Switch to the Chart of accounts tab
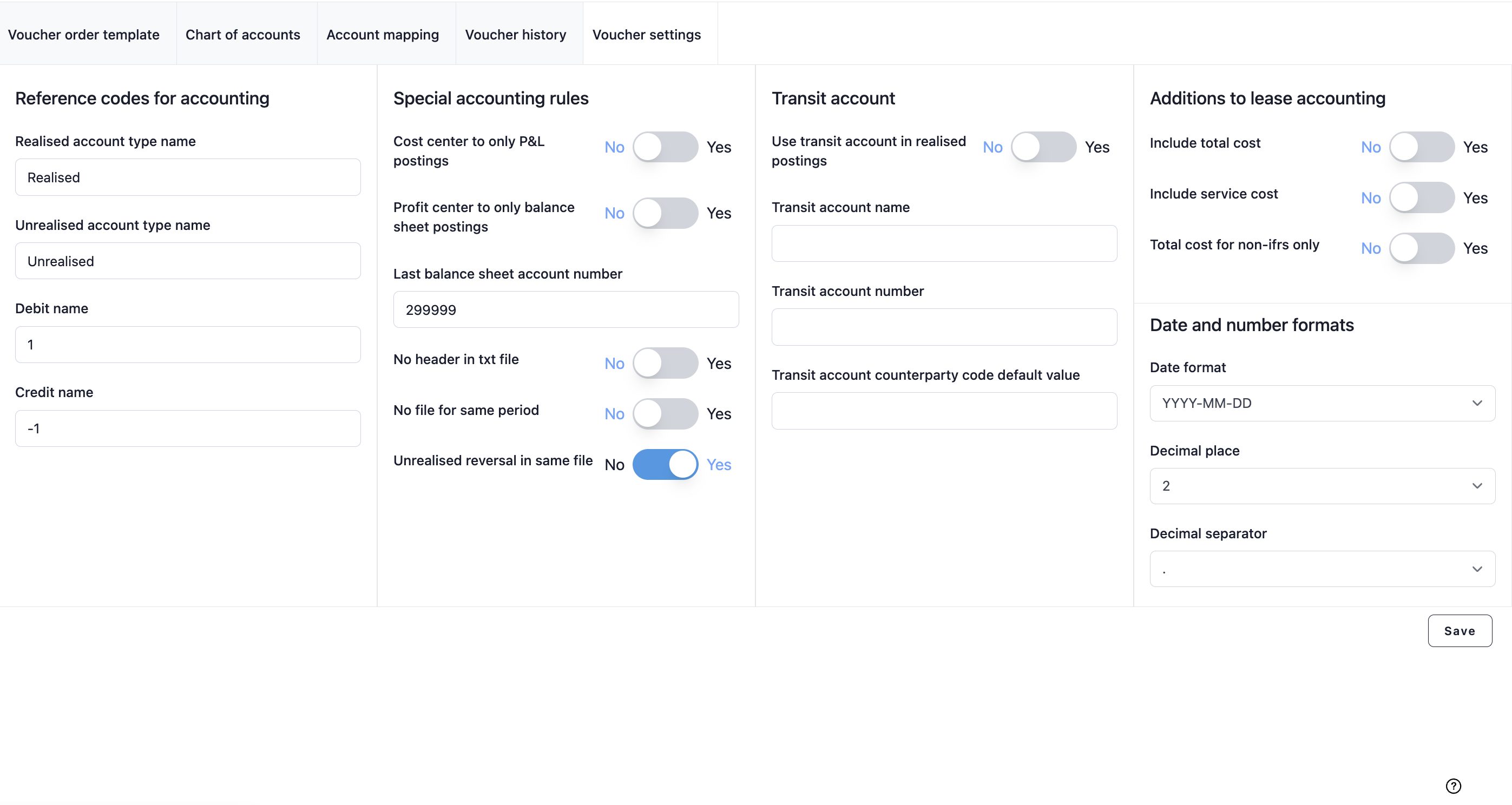The width and height of the screenshot is (1512, 805). pos(242,35)
